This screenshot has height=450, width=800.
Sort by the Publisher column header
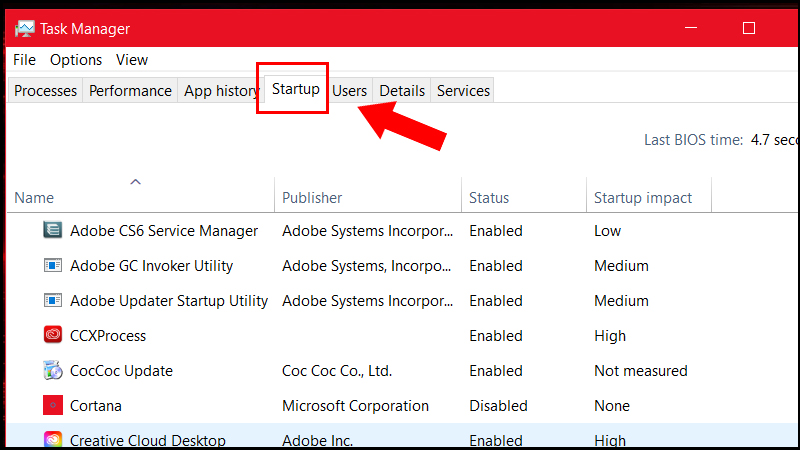[312, 198]
